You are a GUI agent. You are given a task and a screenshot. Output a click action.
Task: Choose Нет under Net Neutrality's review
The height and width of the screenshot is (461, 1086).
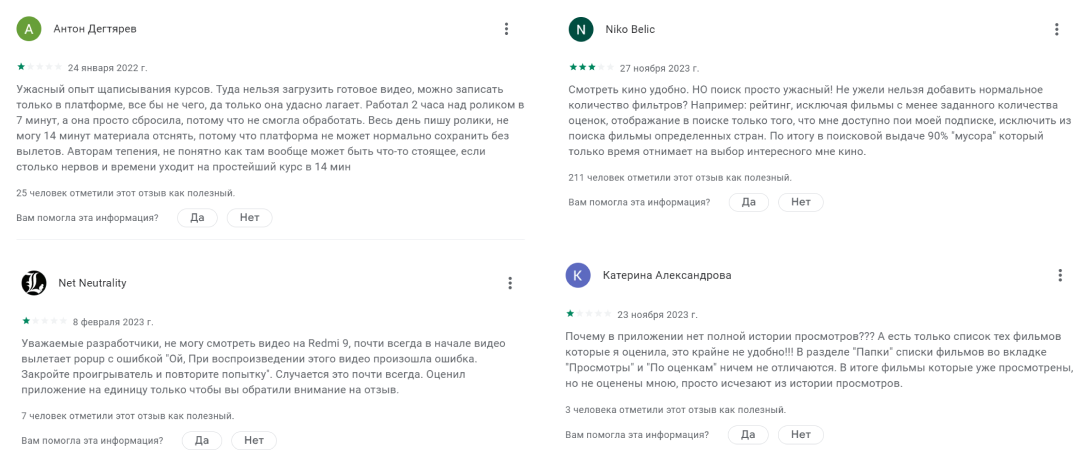coord(253,440)
